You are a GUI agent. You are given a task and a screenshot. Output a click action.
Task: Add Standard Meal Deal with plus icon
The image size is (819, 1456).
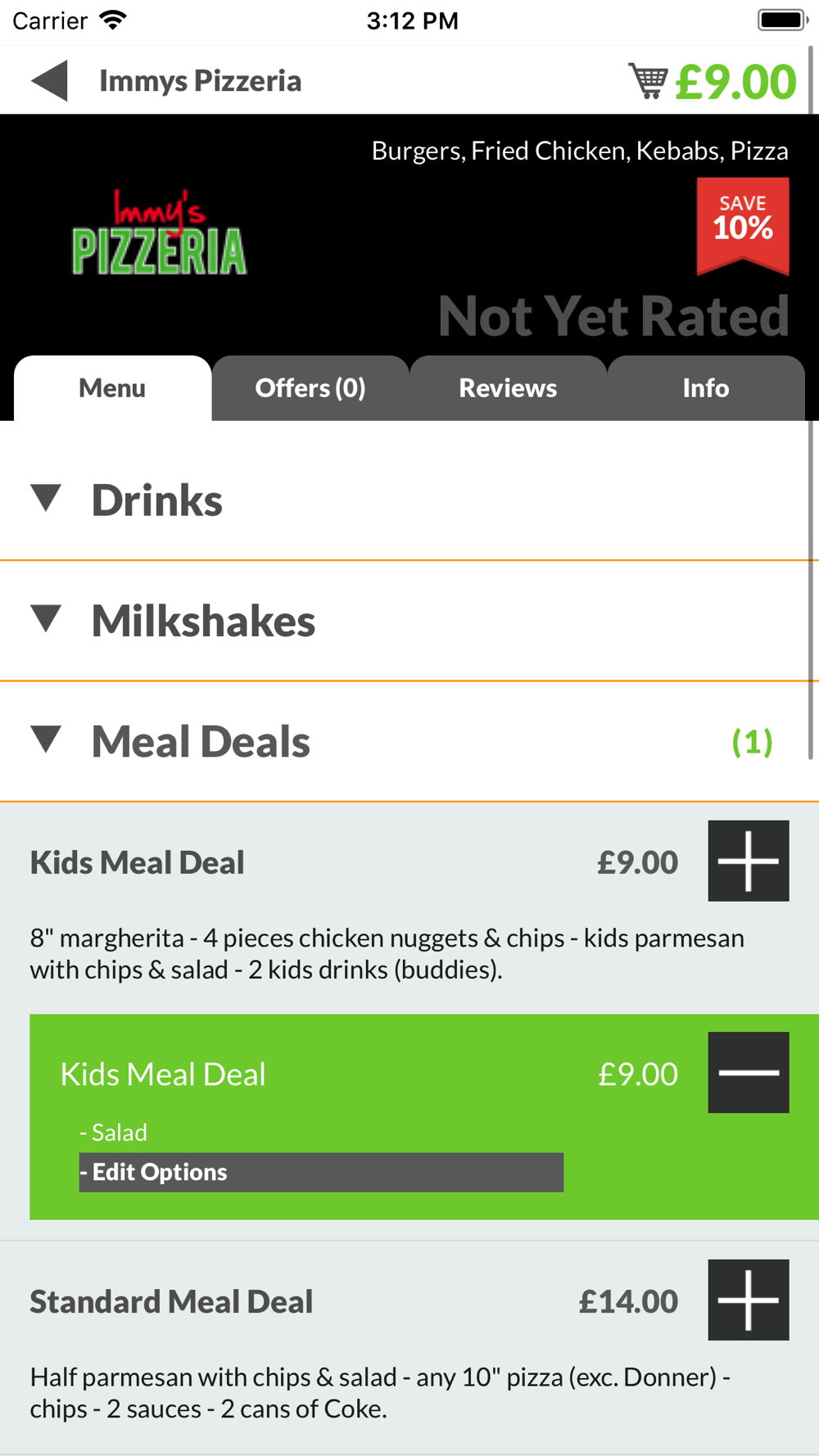pyautogui.click(x=748, y=1300)
